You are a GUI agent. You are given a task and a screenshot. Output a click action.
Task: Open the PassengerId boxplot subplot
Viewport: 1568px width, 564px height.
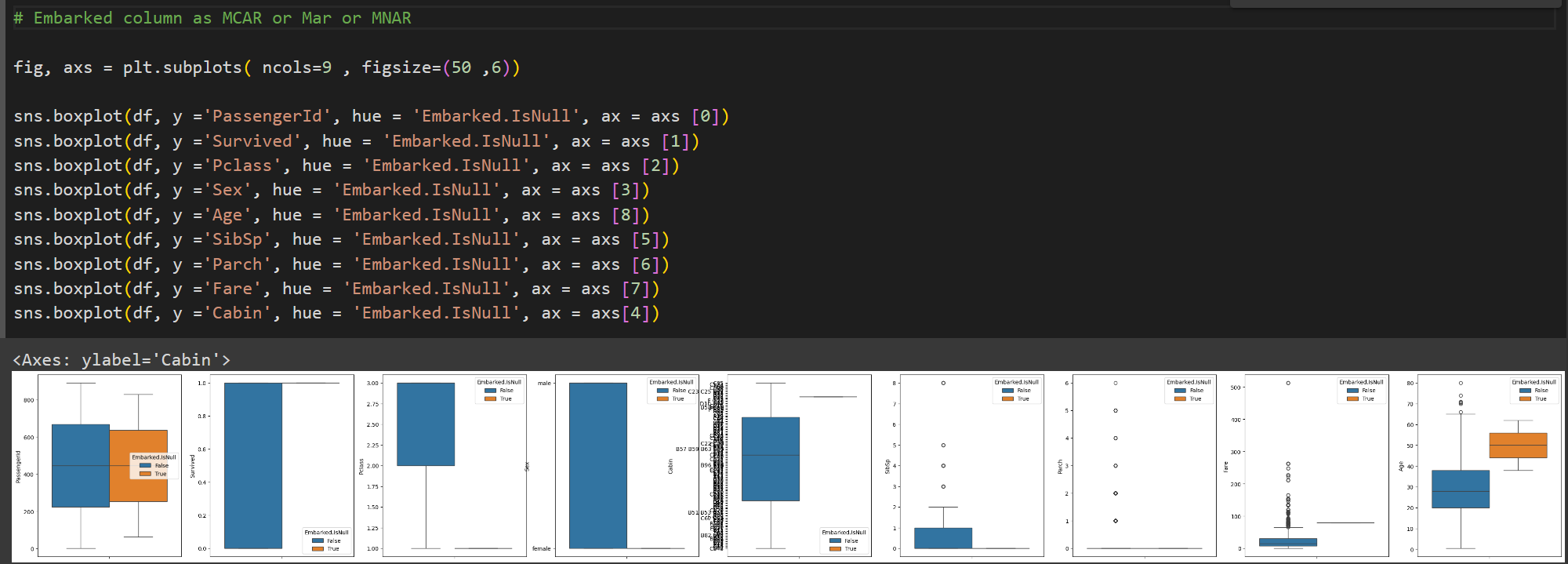[109, 466]
